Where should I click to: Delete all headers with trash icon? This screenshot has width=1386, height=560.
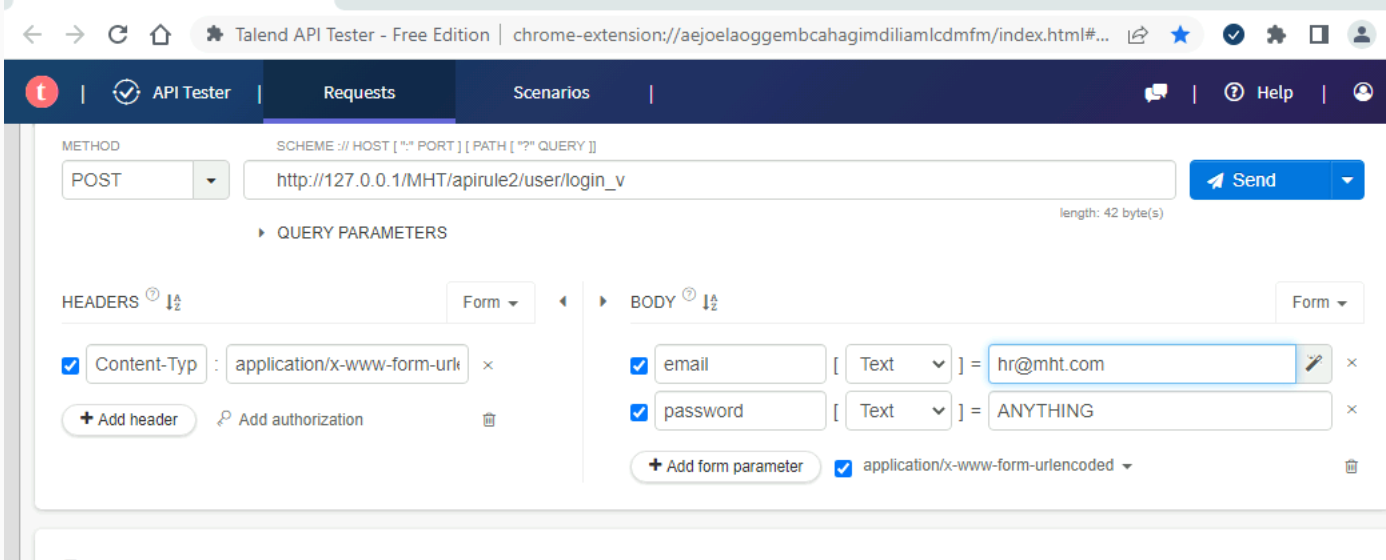click(489, 420)
